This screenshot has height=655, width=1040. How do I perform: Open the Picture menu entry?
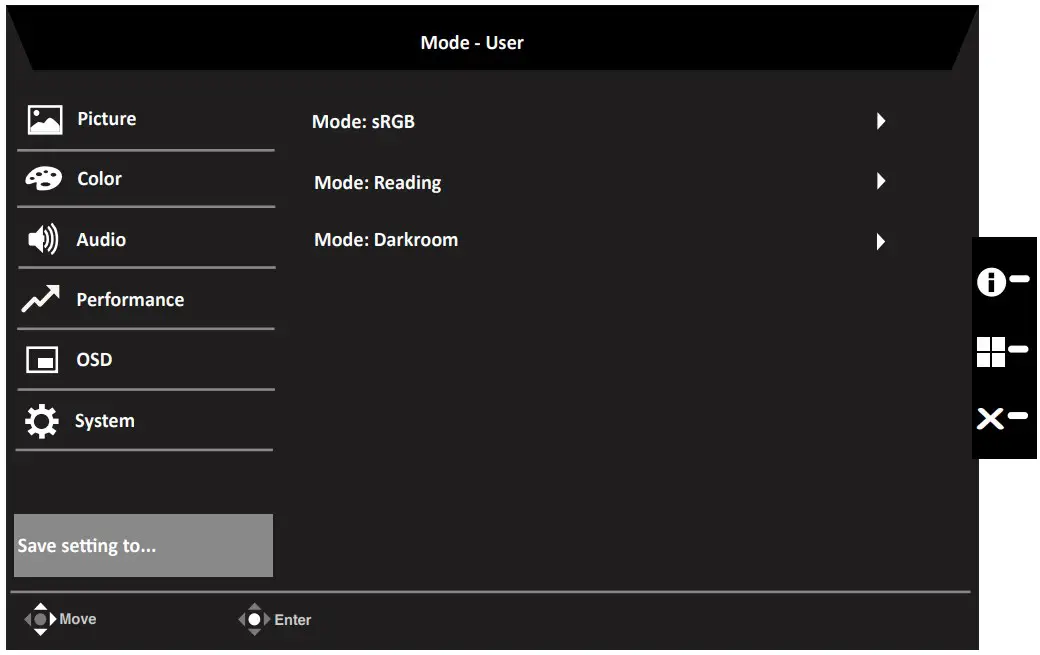click(107, 118)
